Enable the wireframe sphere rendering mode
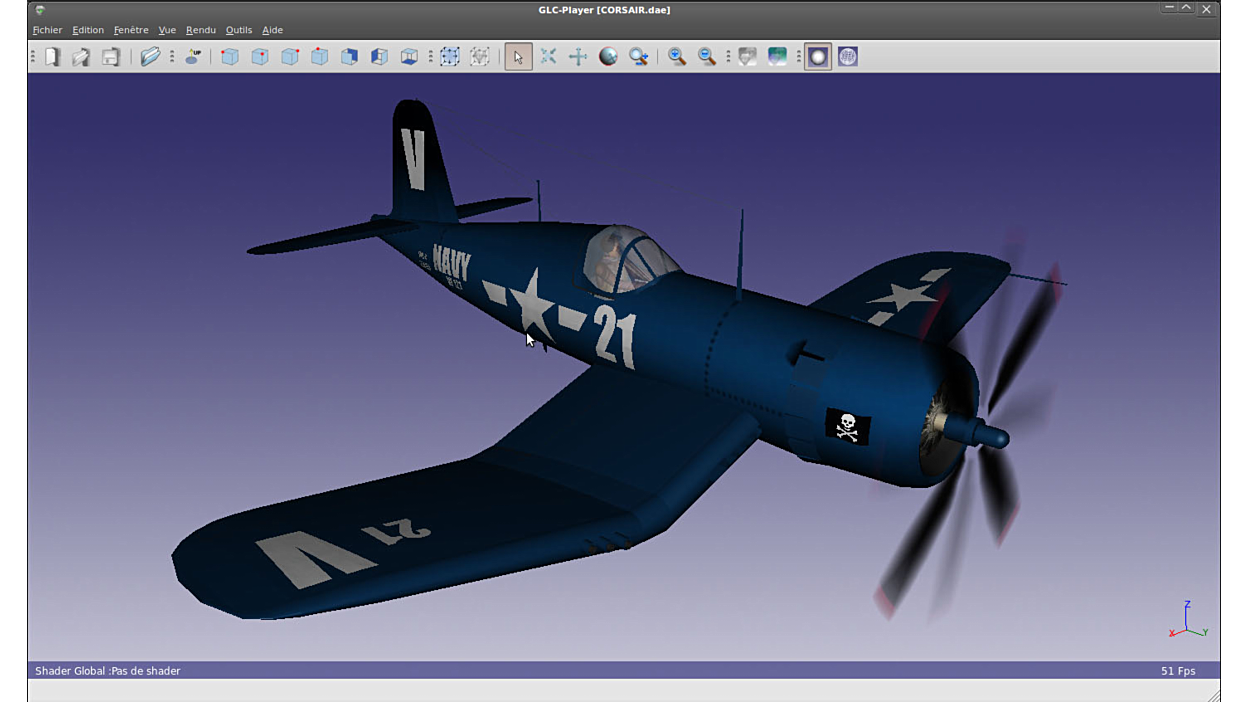 click(x=848, y=57)
